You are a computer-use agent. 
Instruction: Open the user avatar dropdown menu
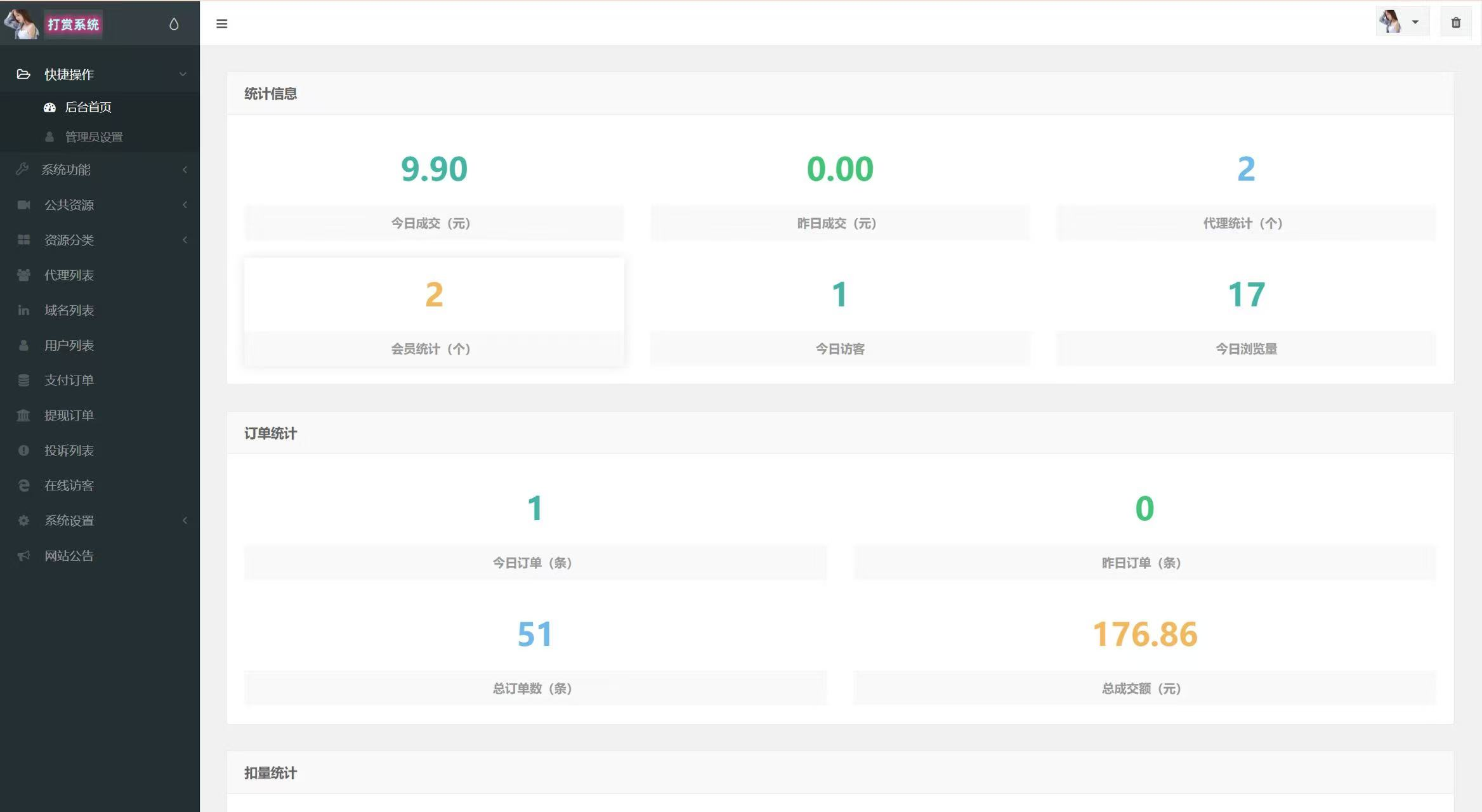(1401, 22)
